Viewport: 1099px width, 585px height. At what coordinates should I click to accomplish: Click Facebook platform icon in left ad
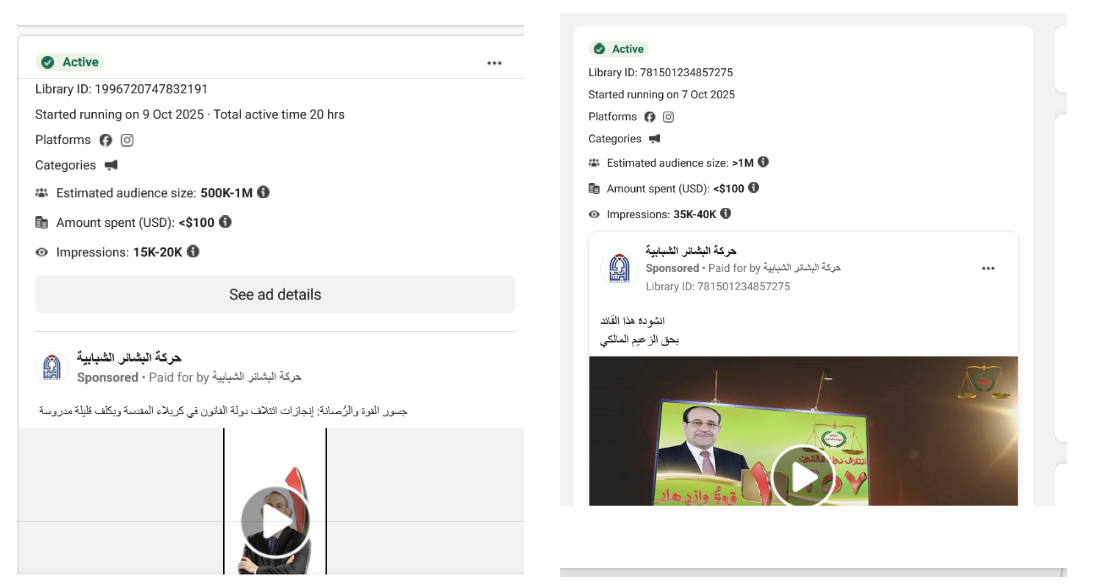pyautogui.click(x=105, y=140)
